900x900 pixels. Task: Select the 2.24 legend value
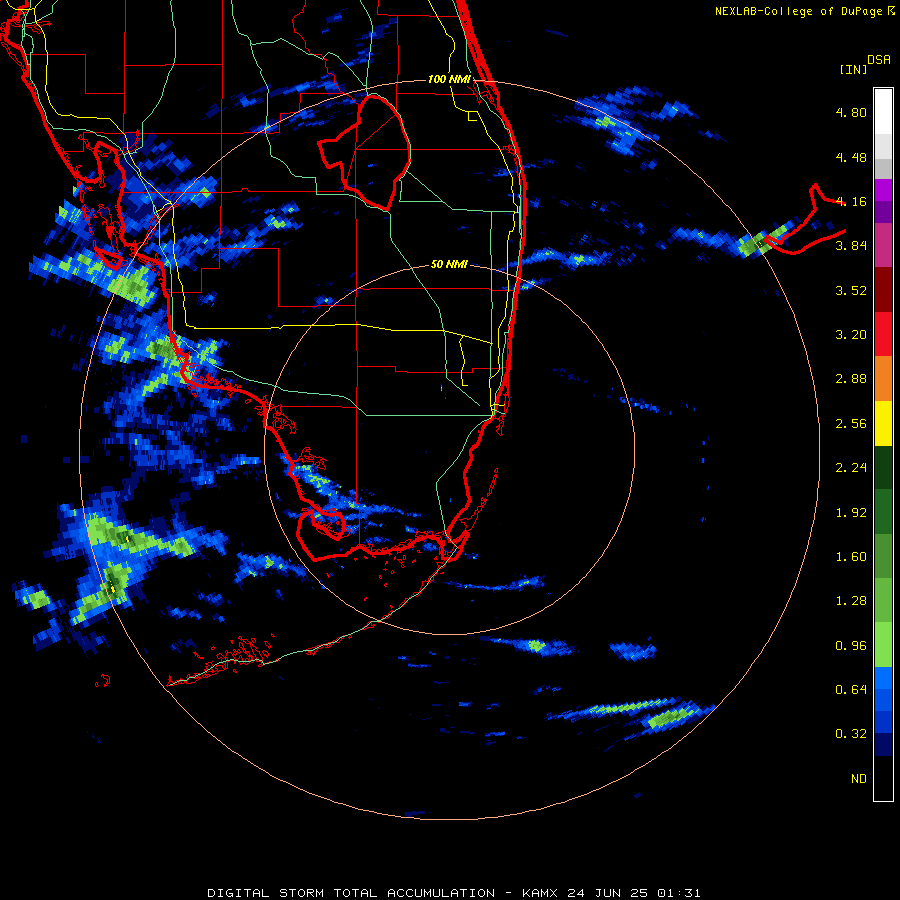pyautogui.click(x=851, y=468)
